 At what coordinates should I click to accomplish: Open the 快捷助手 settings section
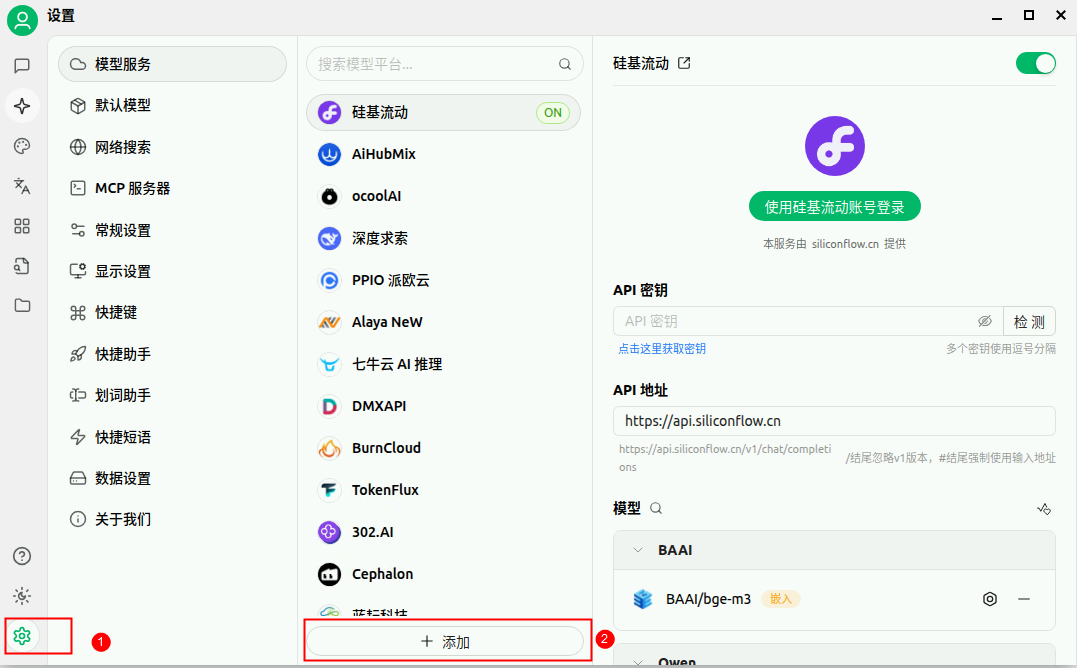coord(172,354)
